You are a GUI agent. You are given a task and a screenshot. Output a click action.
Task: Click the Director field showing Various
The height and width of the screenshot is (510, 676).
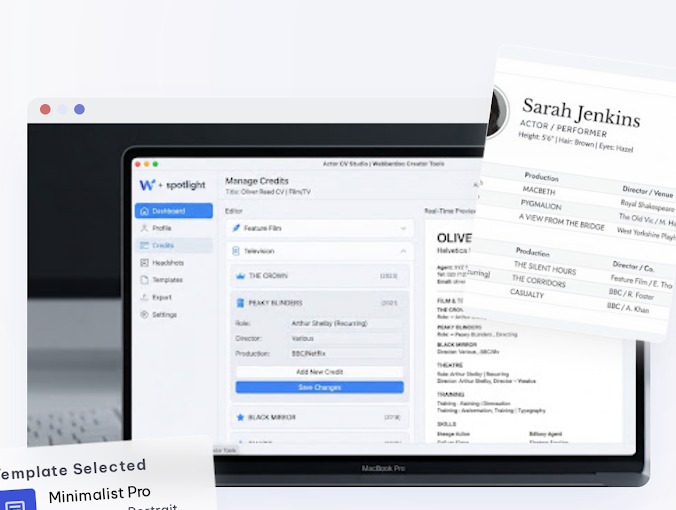tap(346, 338)
